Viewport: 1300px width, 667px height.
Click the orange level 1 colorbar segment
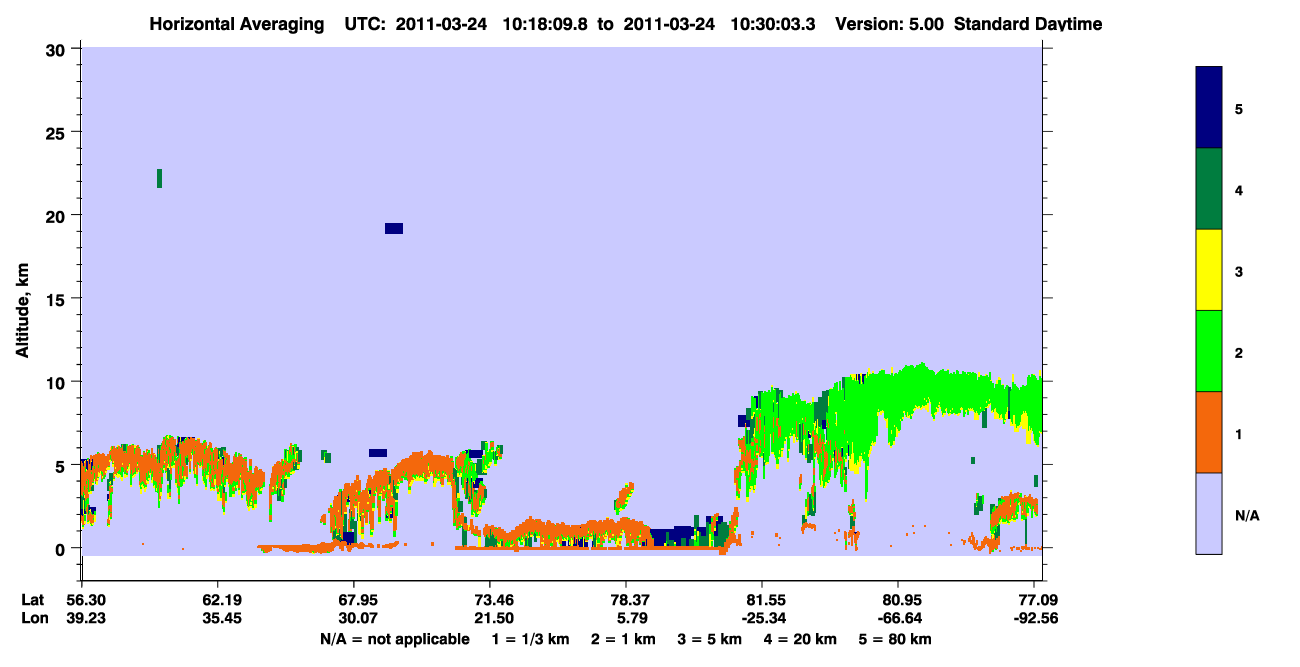point(1209,432)
